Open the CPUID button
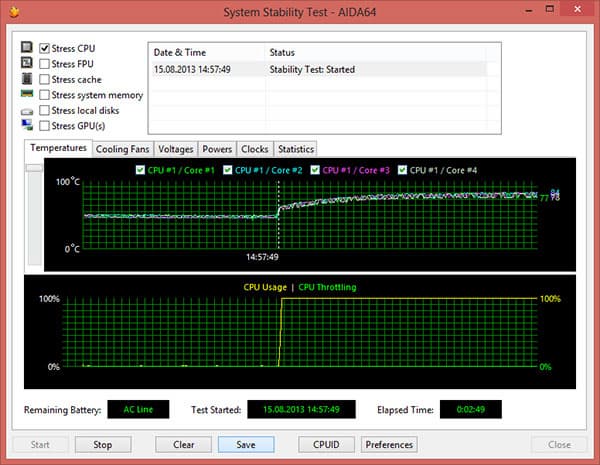 click(326, 444)
